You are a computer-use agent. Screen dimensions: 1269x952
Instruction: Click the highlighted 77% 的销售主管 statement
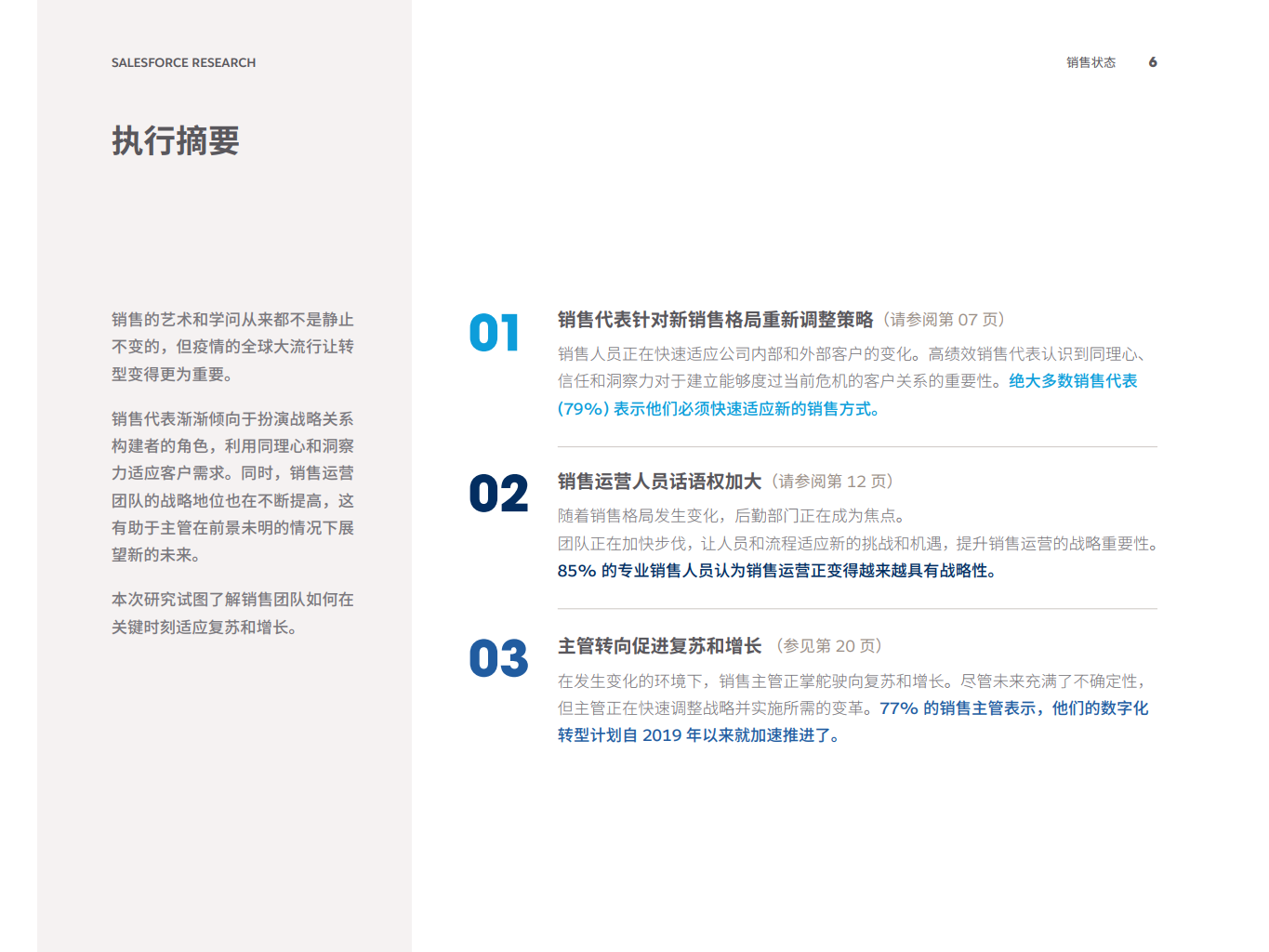(x=1013, y=708)
